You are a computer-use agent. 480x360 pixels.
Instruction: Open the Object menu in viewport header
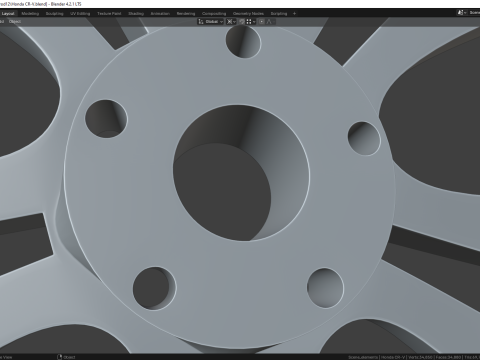click(x=15, y=22)
